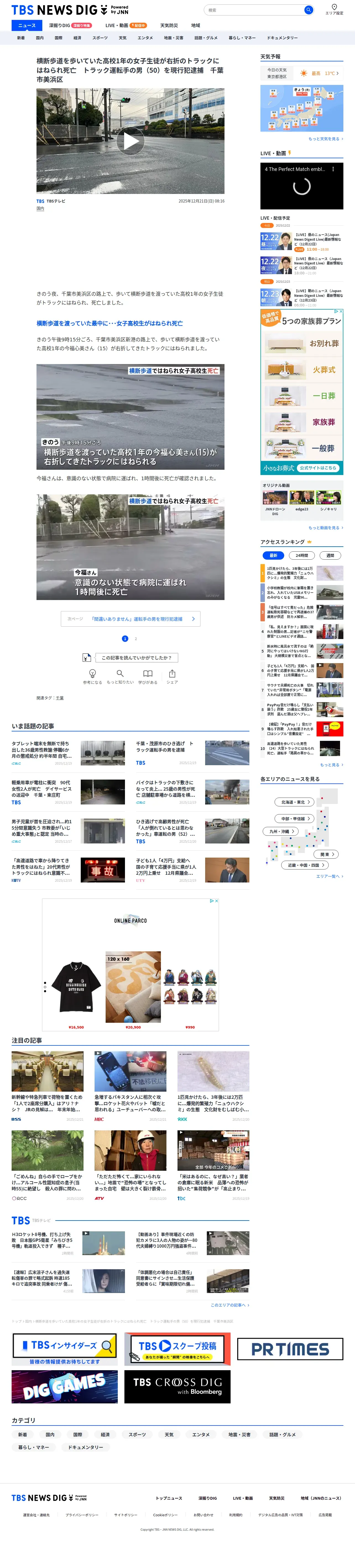Open the DIG GAMES banner

[x=64, y=1387]
